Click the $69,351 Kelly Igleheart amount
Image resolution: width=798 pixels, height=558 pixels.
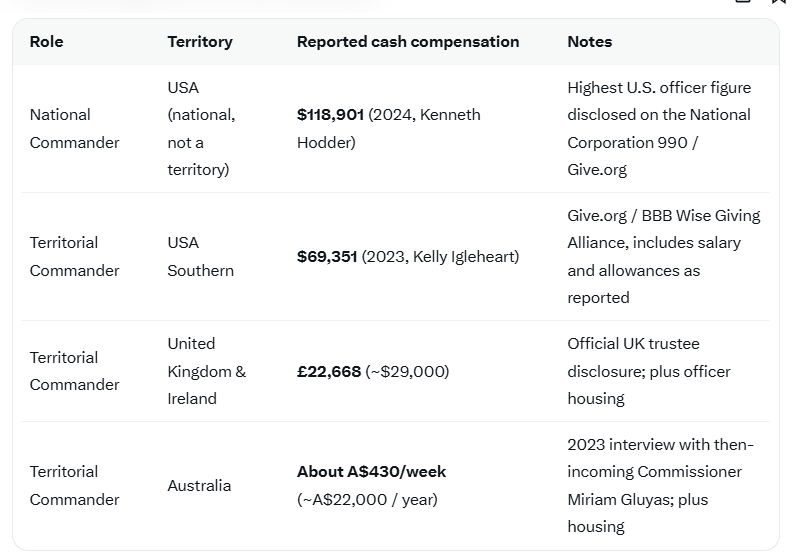[408, 257]
